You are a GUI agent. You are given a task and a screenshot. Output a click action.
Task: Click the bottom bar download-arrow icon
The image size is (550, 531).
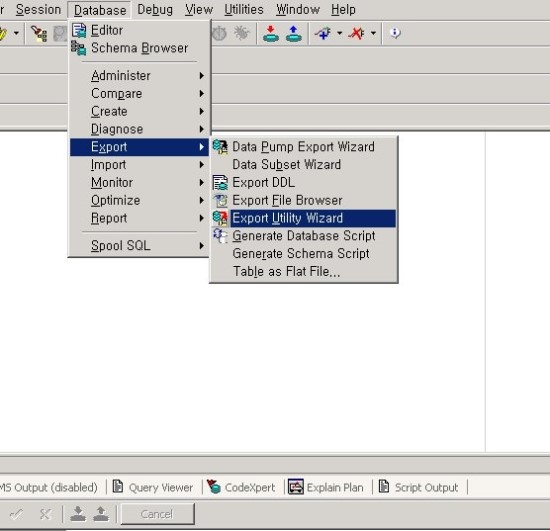click(78, 514)
